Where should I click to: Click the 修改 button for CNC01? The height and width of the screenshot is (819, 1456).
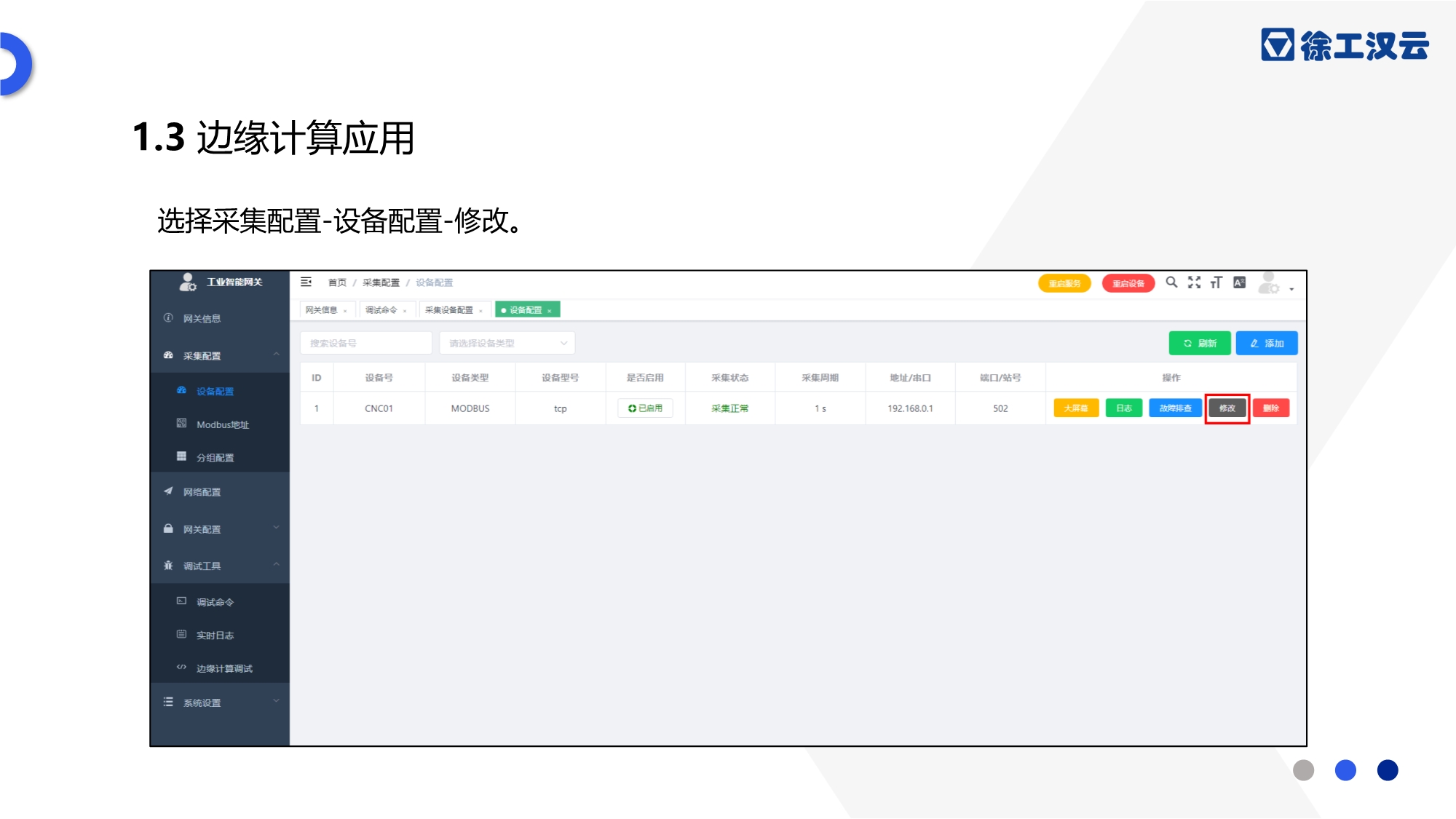click(x=1227, y=408)
